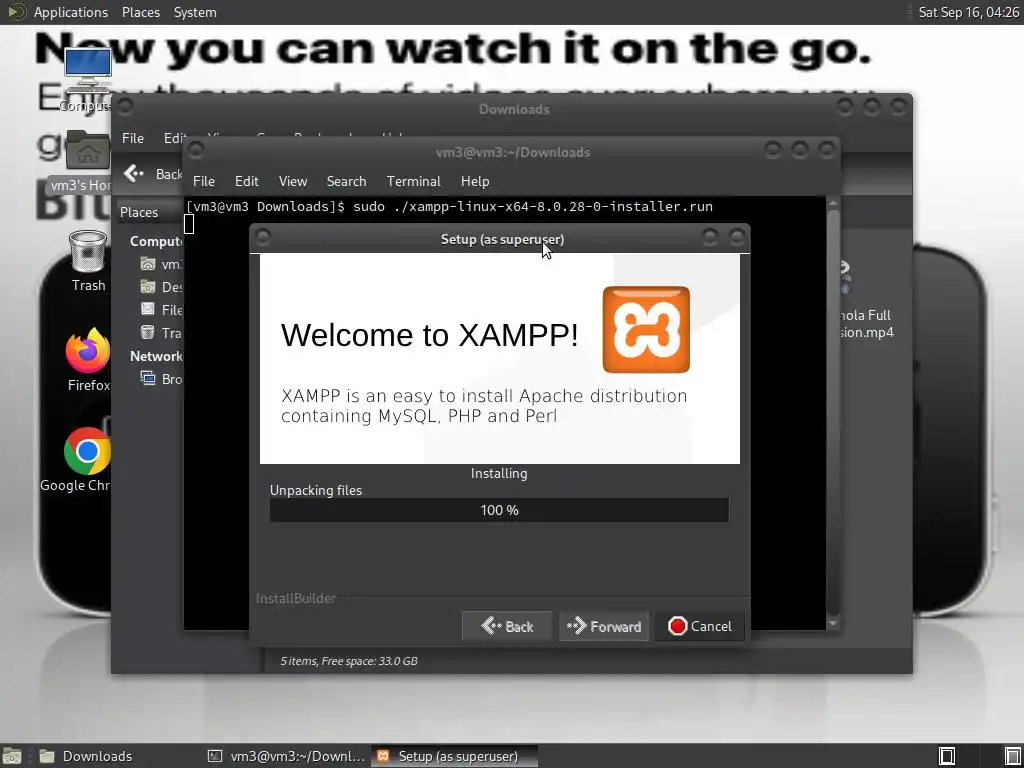Click the terminal window menu button
This screenshot has width=1024, height=768.
tap(196, 151)
